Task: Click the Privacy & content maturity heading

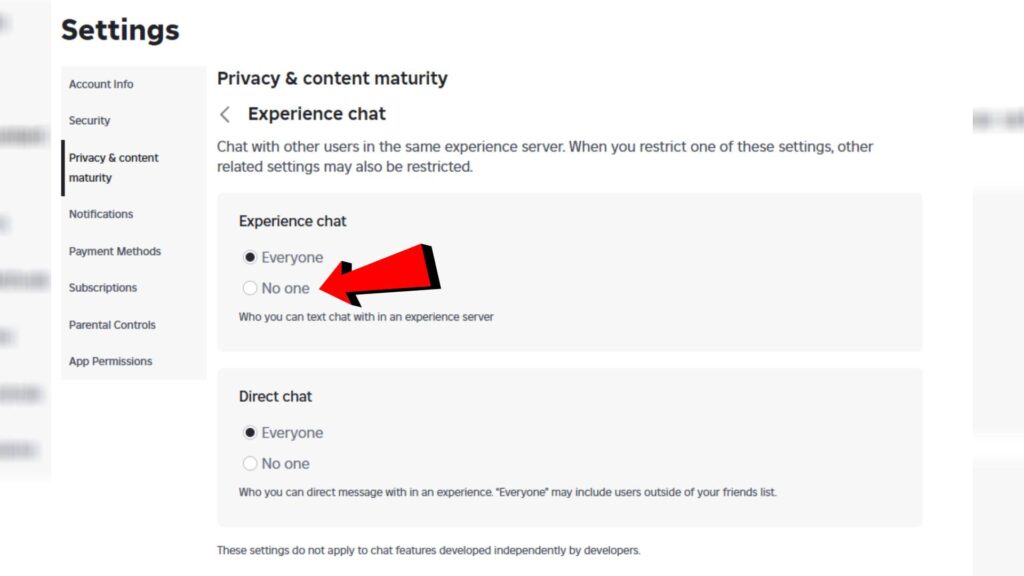Action: tap(332, 78)
